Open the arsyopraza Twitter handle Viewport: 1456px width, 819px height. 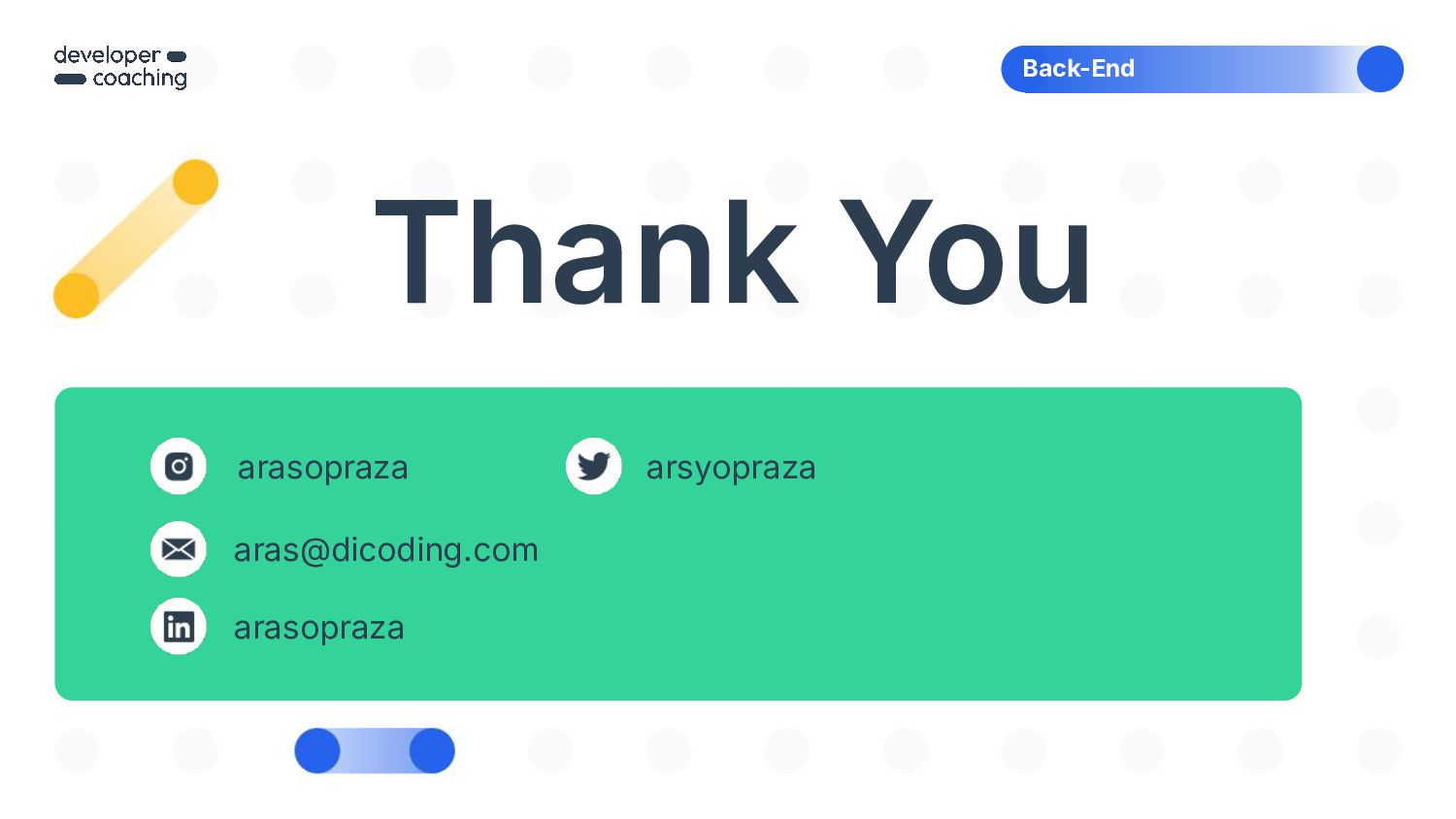pyautogui.click(x=731, y=468)
